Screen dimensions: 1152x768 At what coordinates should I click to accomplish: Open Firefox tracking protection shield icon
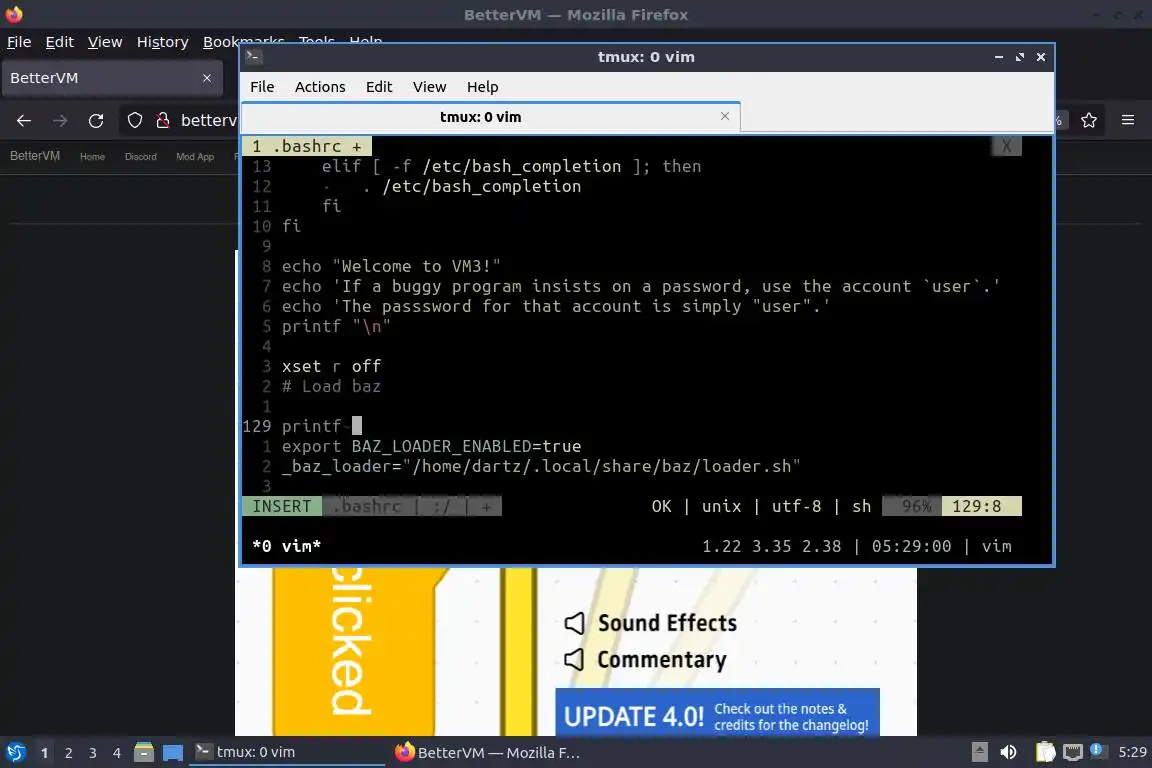[134, 121]
